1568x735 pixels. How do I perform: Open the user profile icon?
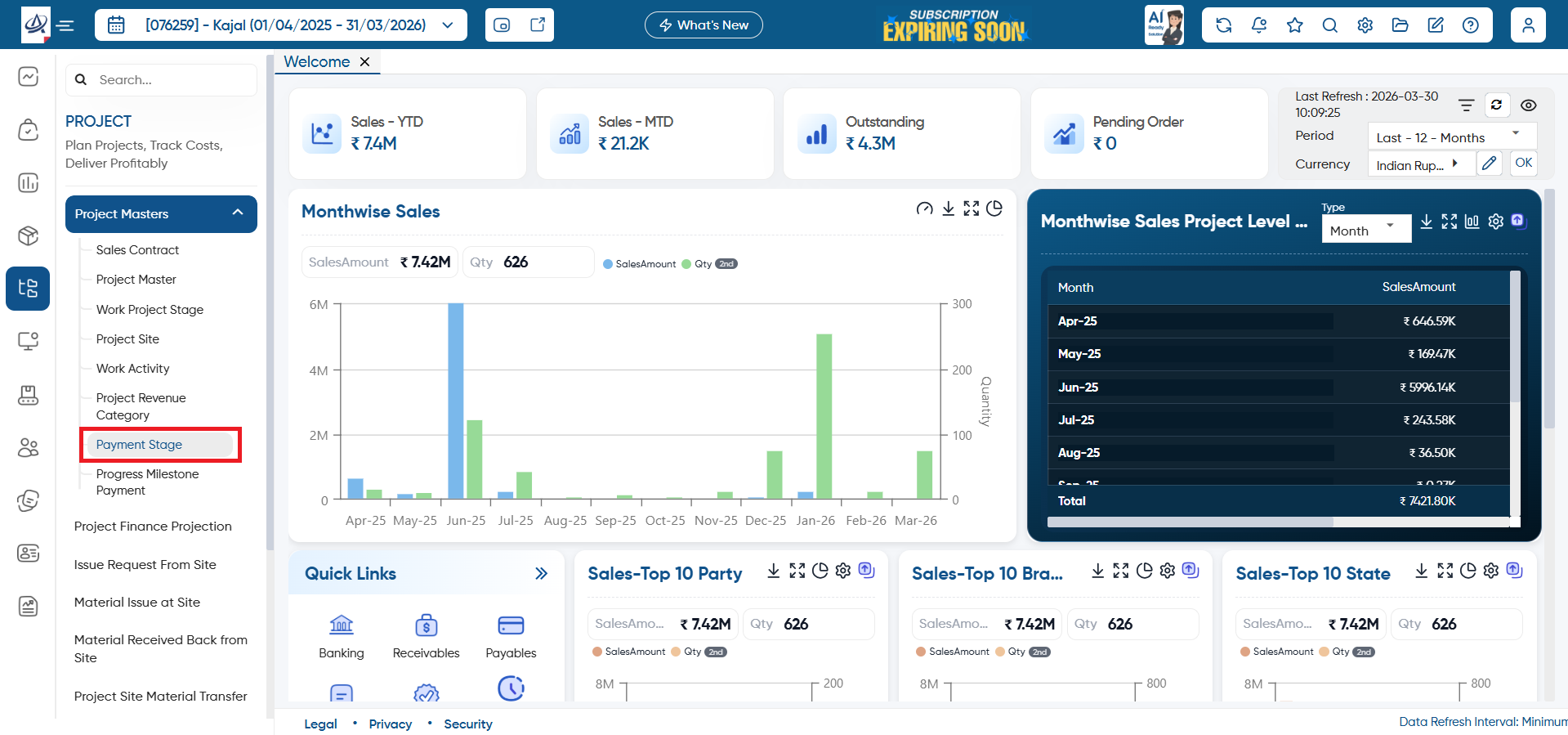tap(1528, 25)
